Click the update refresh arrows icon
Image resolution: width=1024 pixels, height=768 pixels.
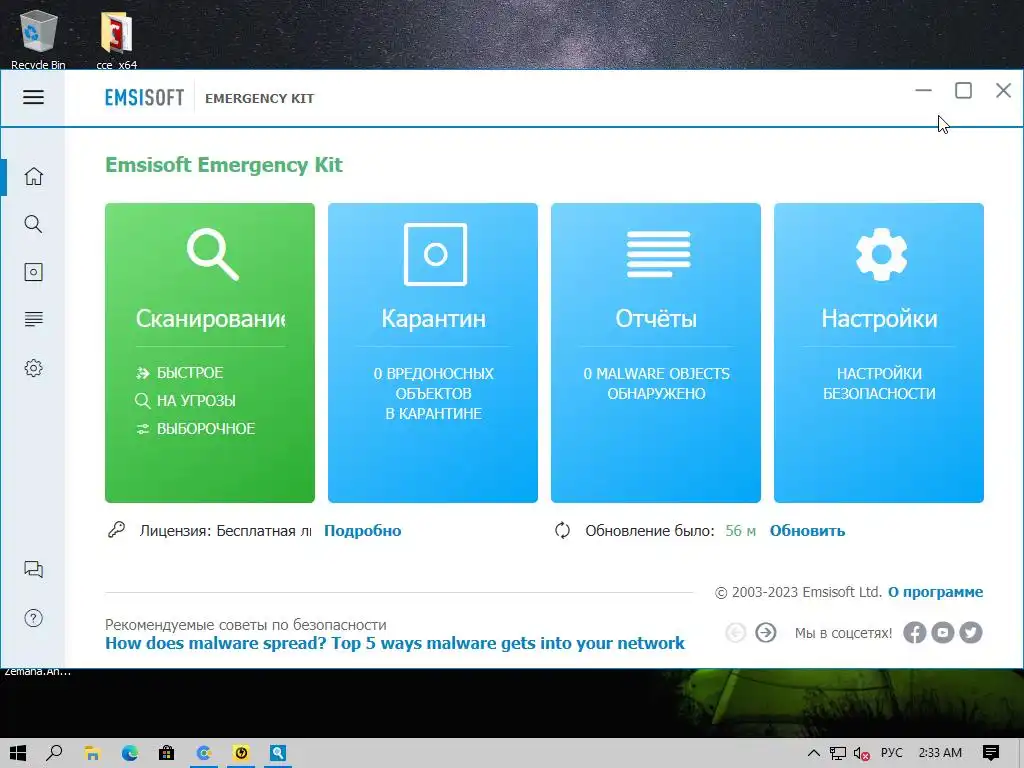pos(562,530)
